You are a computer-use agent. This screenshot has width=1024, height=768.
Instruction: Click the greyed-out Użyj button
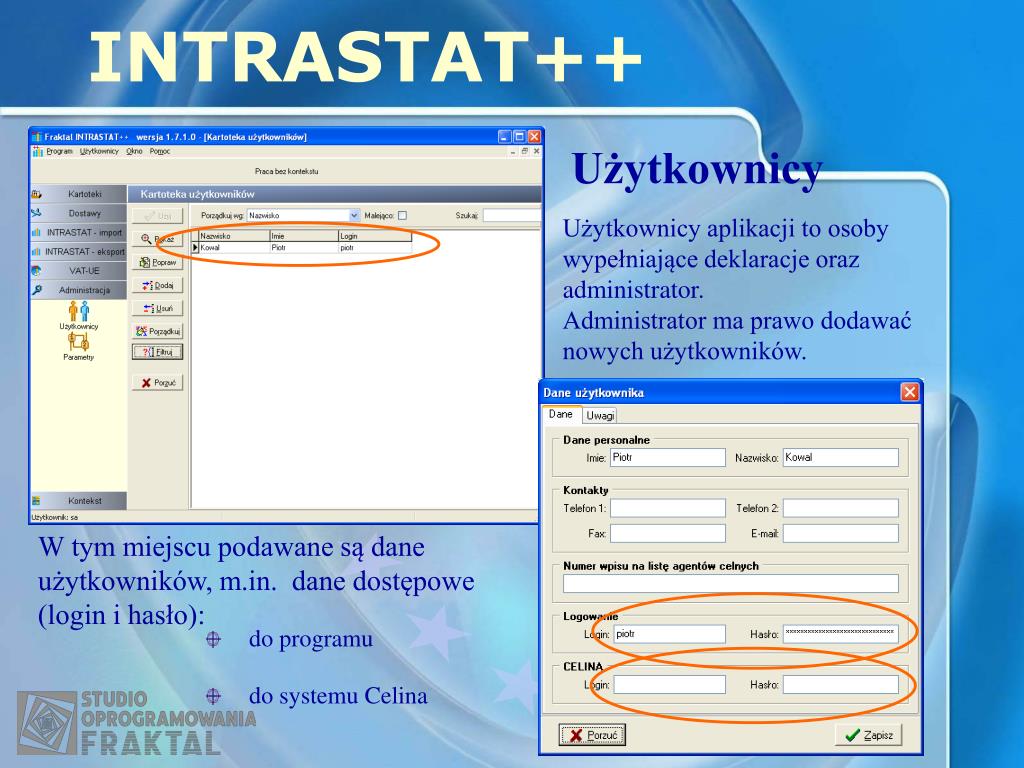tap(157, 216)
